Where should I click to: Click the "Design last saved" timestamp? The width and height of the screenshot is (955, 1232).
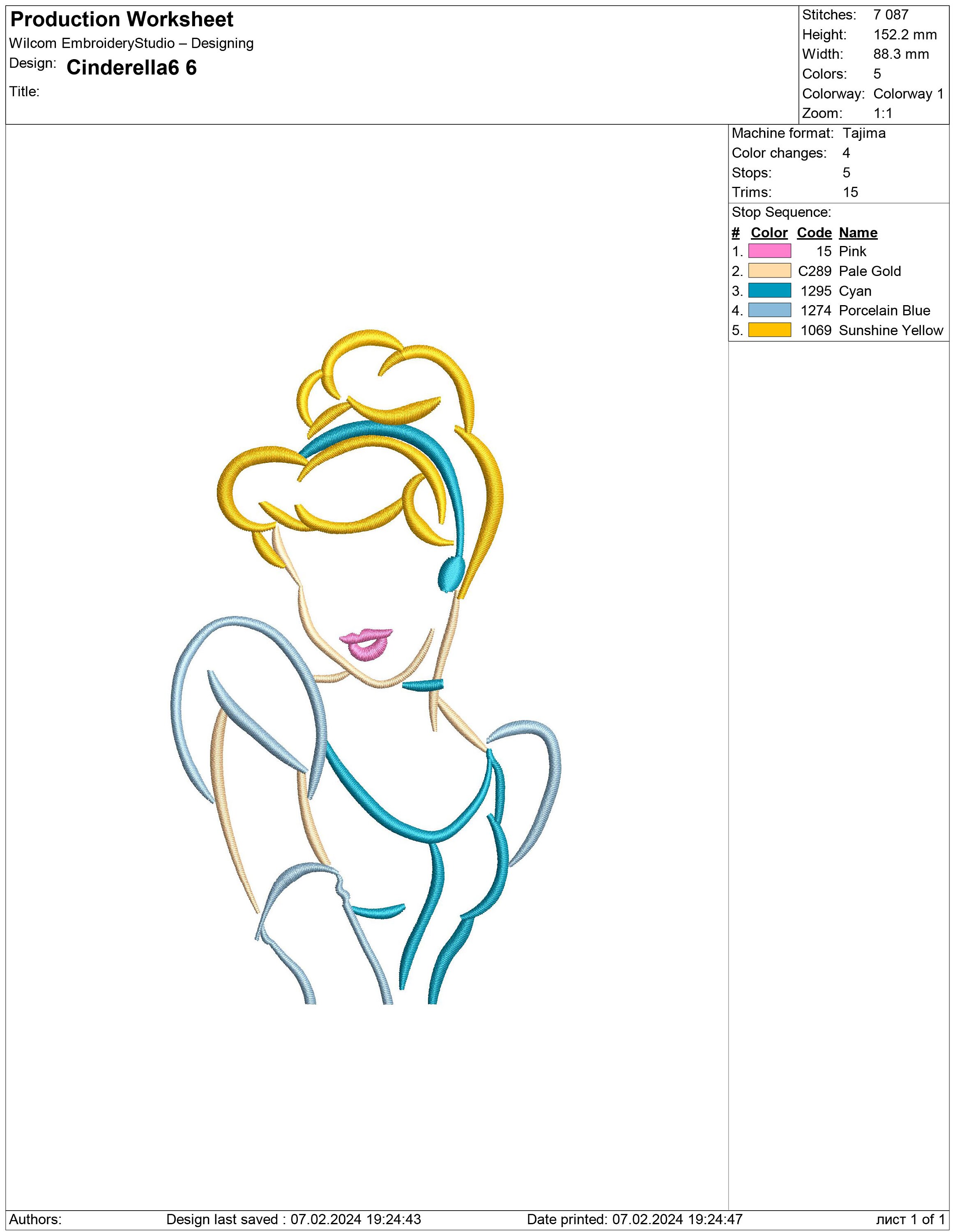294,1220
